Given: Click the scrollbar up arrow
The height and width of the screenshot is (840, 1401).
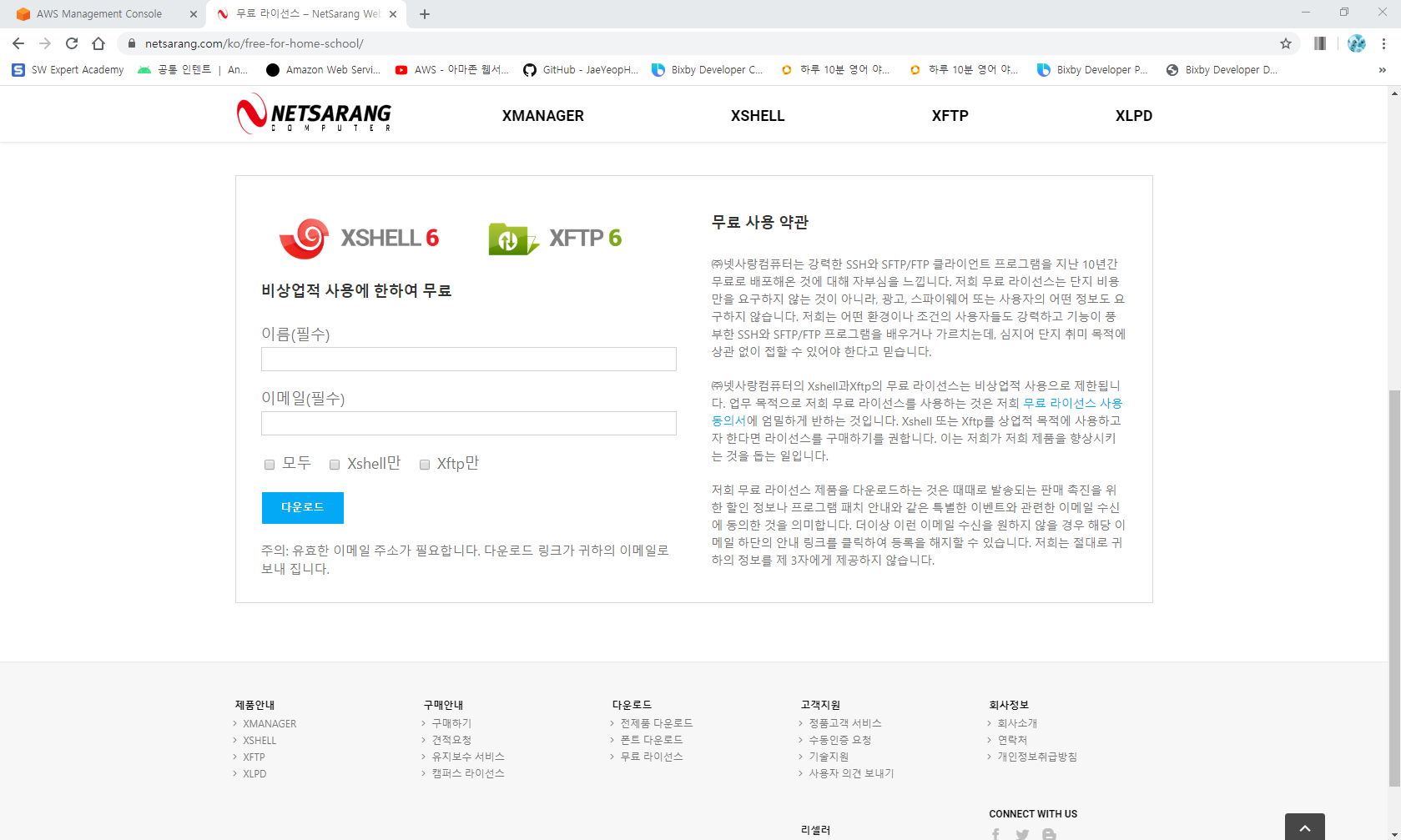Looking at the screenshot, I should click(x=1394, y=93).
